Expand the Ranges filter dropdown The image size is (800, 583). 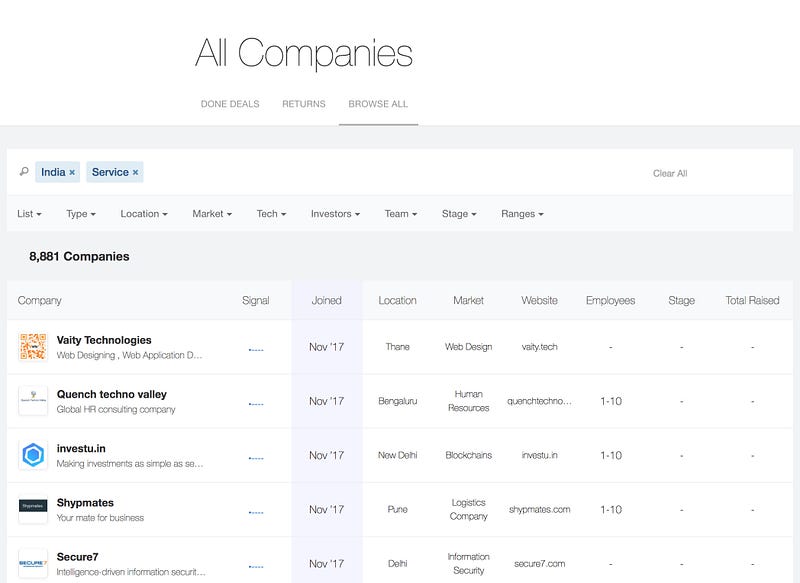click(522, 214)
